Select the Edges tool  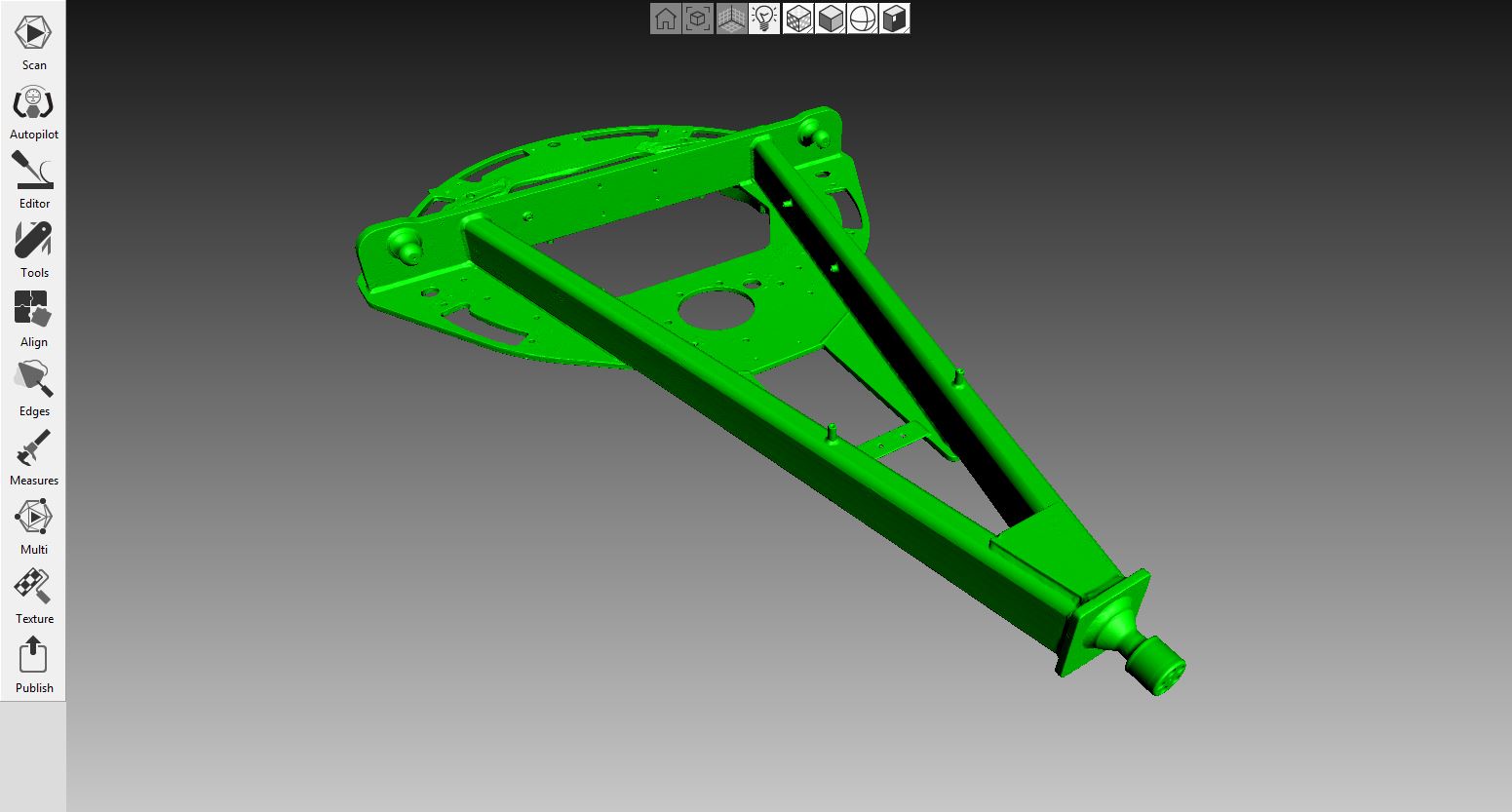[x=33, y=387]
